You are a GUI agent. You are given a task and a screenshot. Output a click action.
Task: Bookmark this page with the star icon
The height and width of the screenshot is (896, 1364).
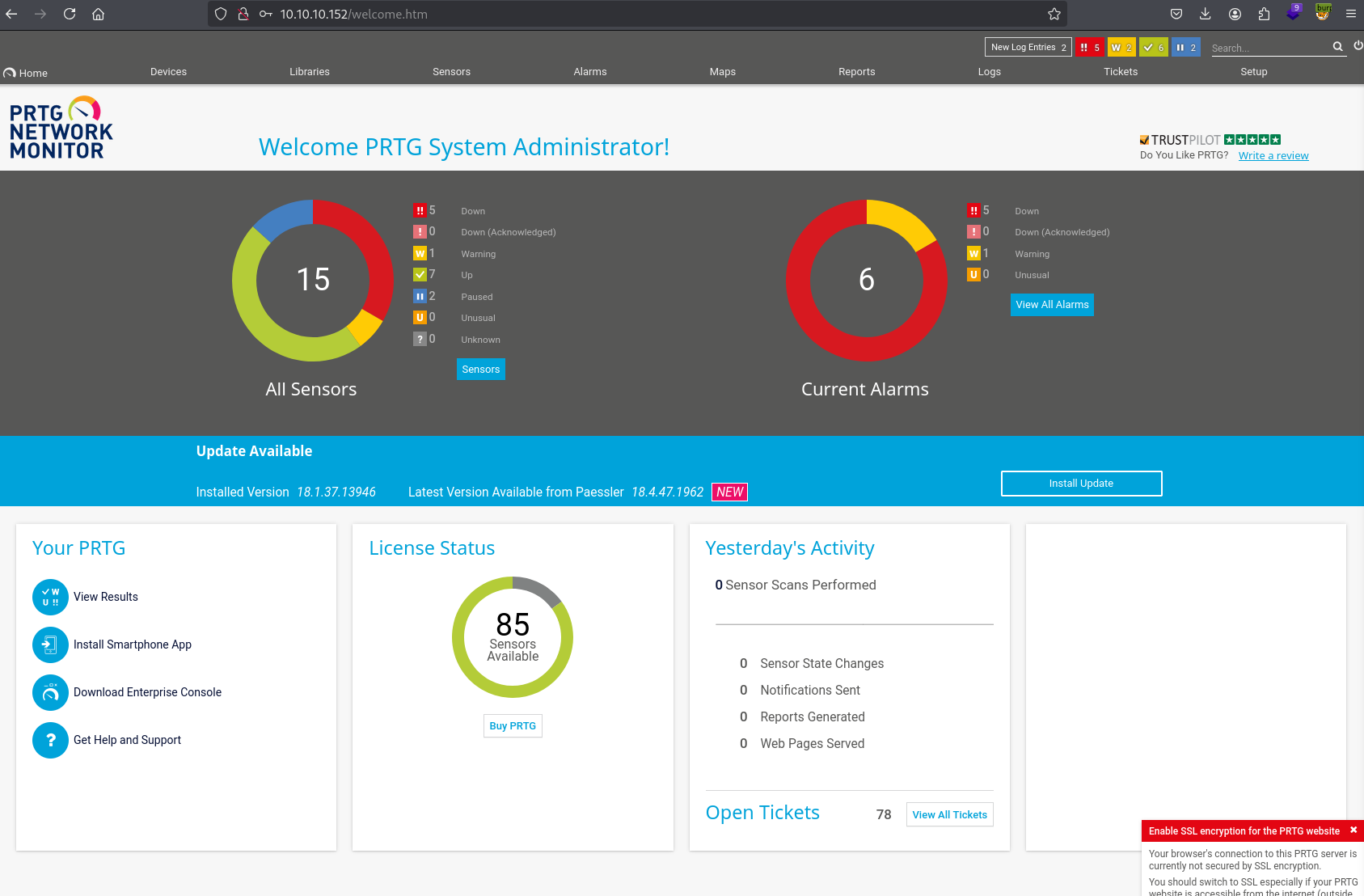coord(1054,14)
